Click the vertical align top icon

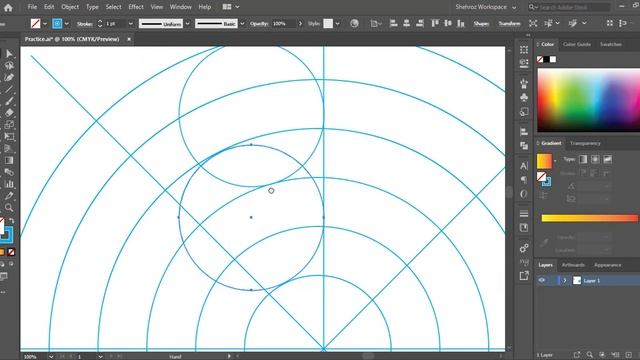click(435, 24)
